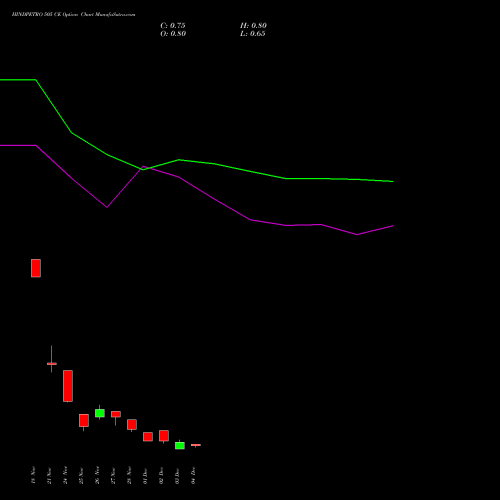Click the 04 Dec date label

[x=193, y=476]
